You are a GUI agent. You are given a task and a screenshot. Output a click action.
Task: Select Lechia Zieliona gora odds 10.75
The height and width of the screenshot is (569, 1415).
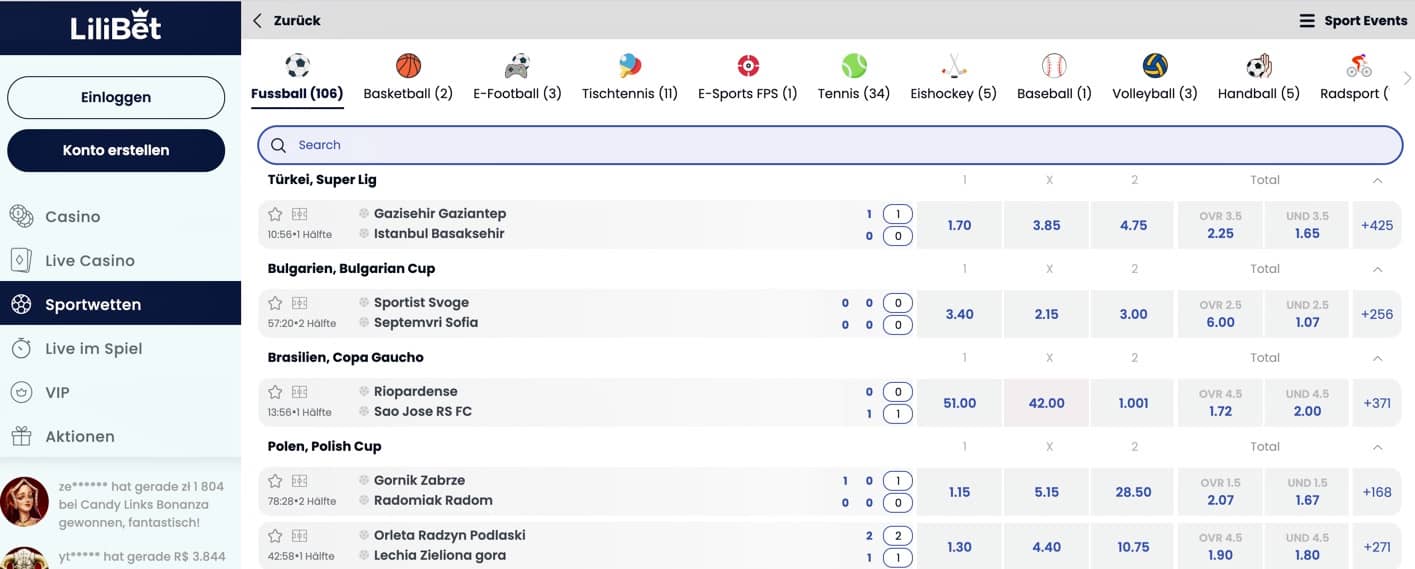[x=1133, y=547]
